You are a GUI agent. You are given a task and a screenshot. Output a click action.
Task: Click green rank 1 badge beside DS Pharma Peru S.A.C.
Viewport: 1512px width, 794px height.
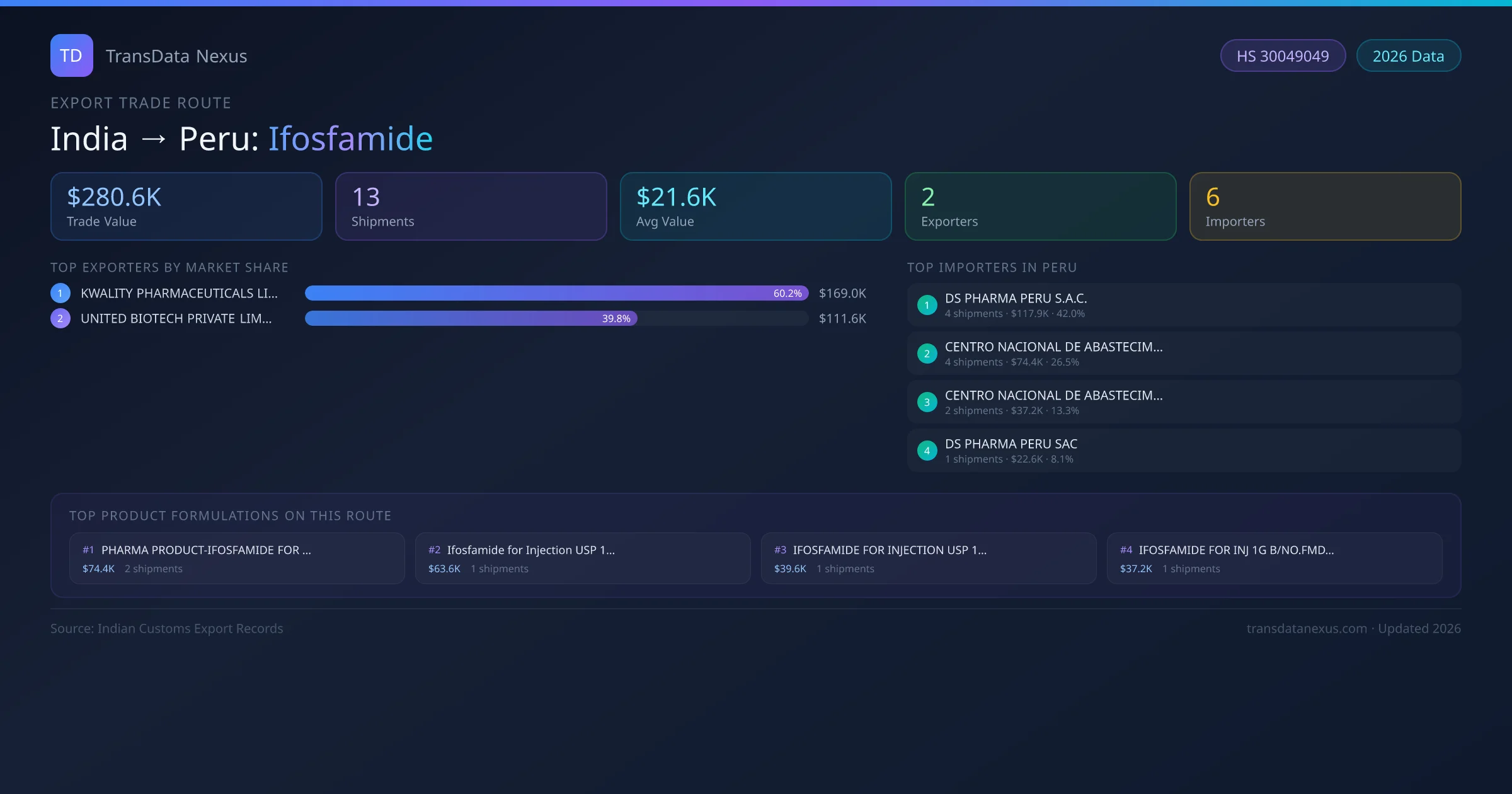927,305
